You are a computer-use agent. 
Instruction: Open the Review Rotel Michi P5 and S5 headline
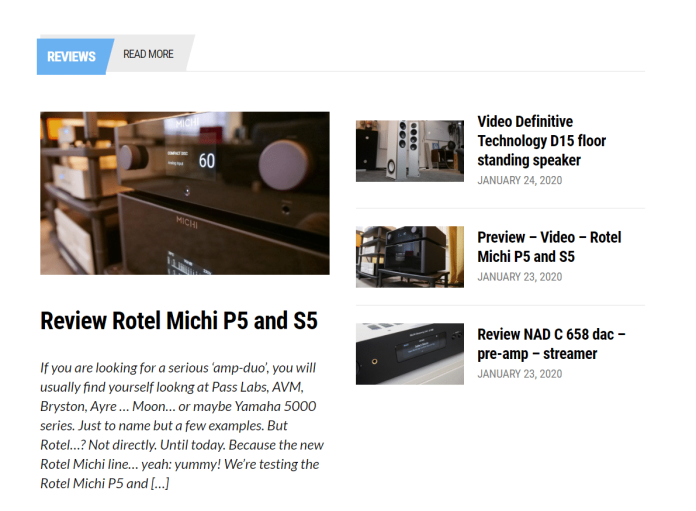(x=179, y=321)
